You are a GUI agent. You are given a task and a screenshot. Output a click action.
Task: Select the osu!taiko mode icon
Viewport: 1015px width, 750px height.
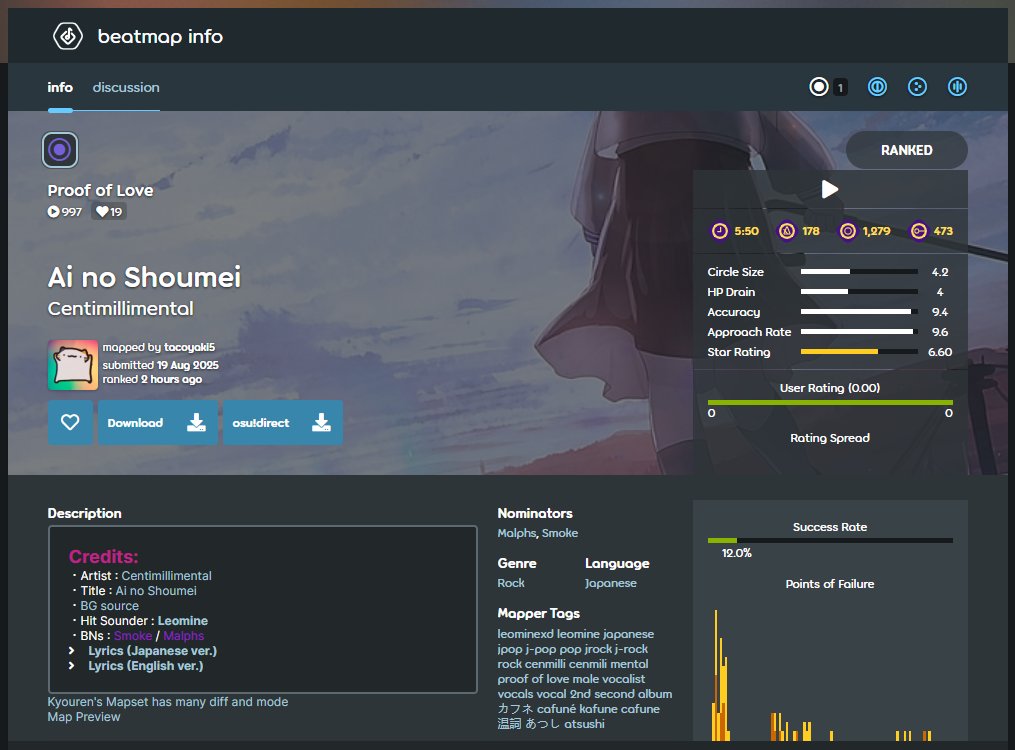click(877, 87)
